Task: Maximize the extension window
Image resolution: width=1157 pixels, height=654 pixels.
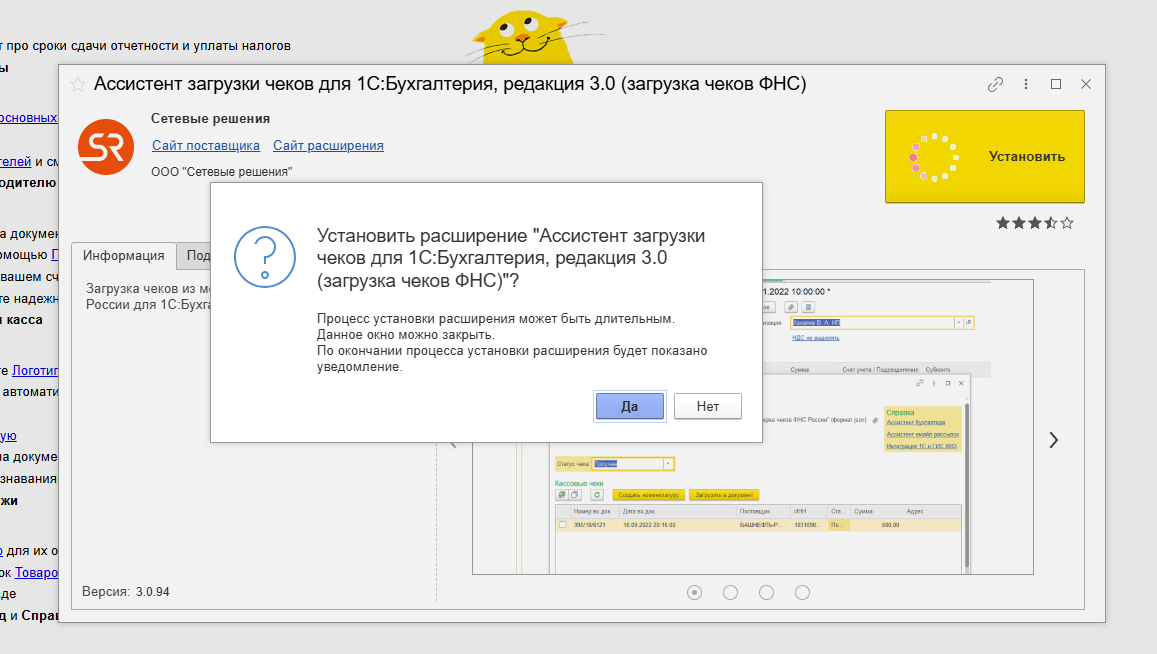Action: click(x=1056, y=85)
